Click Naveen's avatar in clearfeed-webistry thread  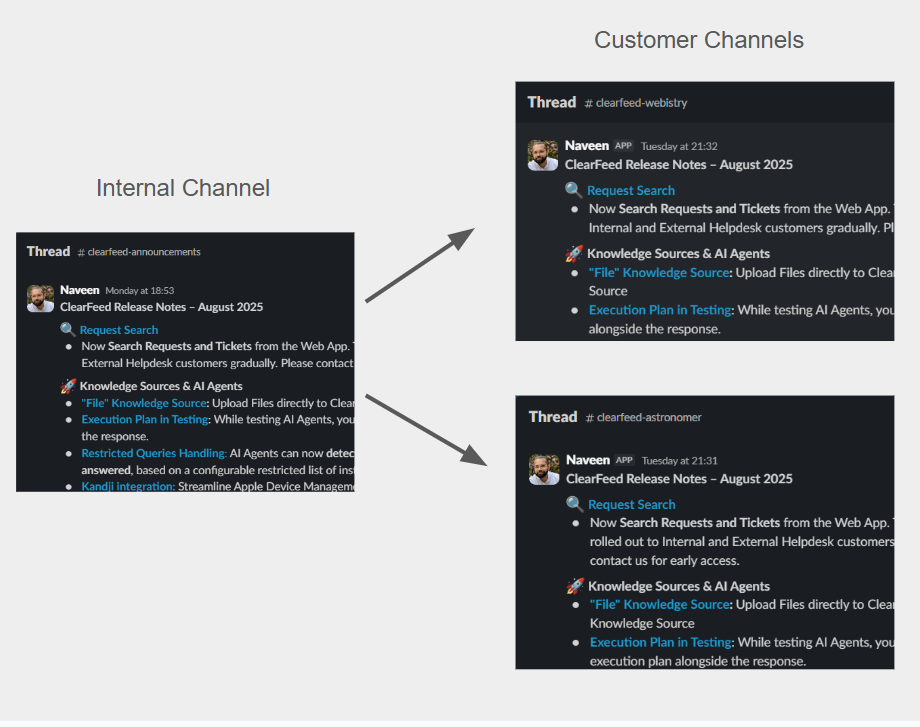pyautogui.click(x=543, y=155)
